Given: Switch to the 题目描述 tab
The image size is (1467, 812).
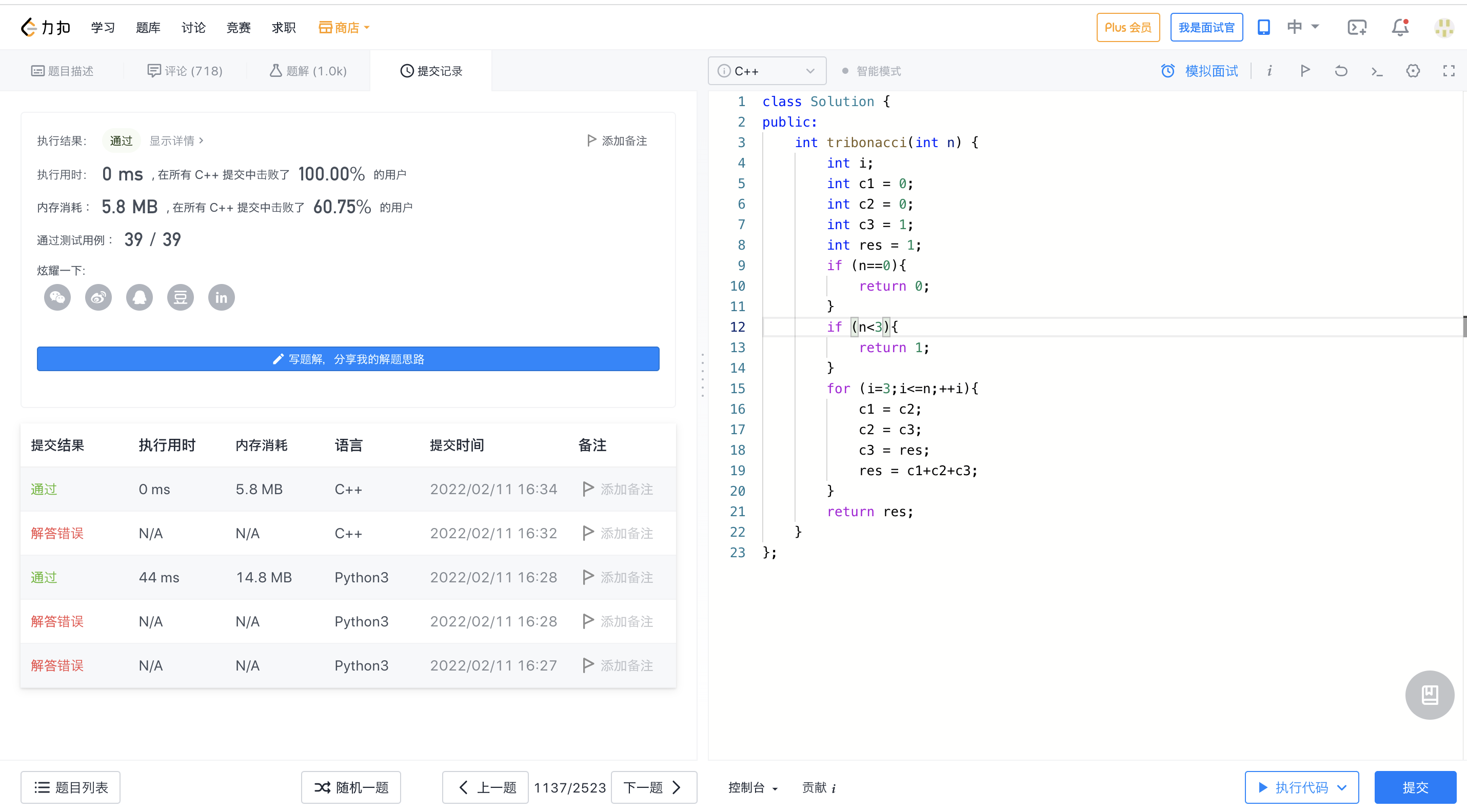Looking at the screenshot, I should coord(64,71).
